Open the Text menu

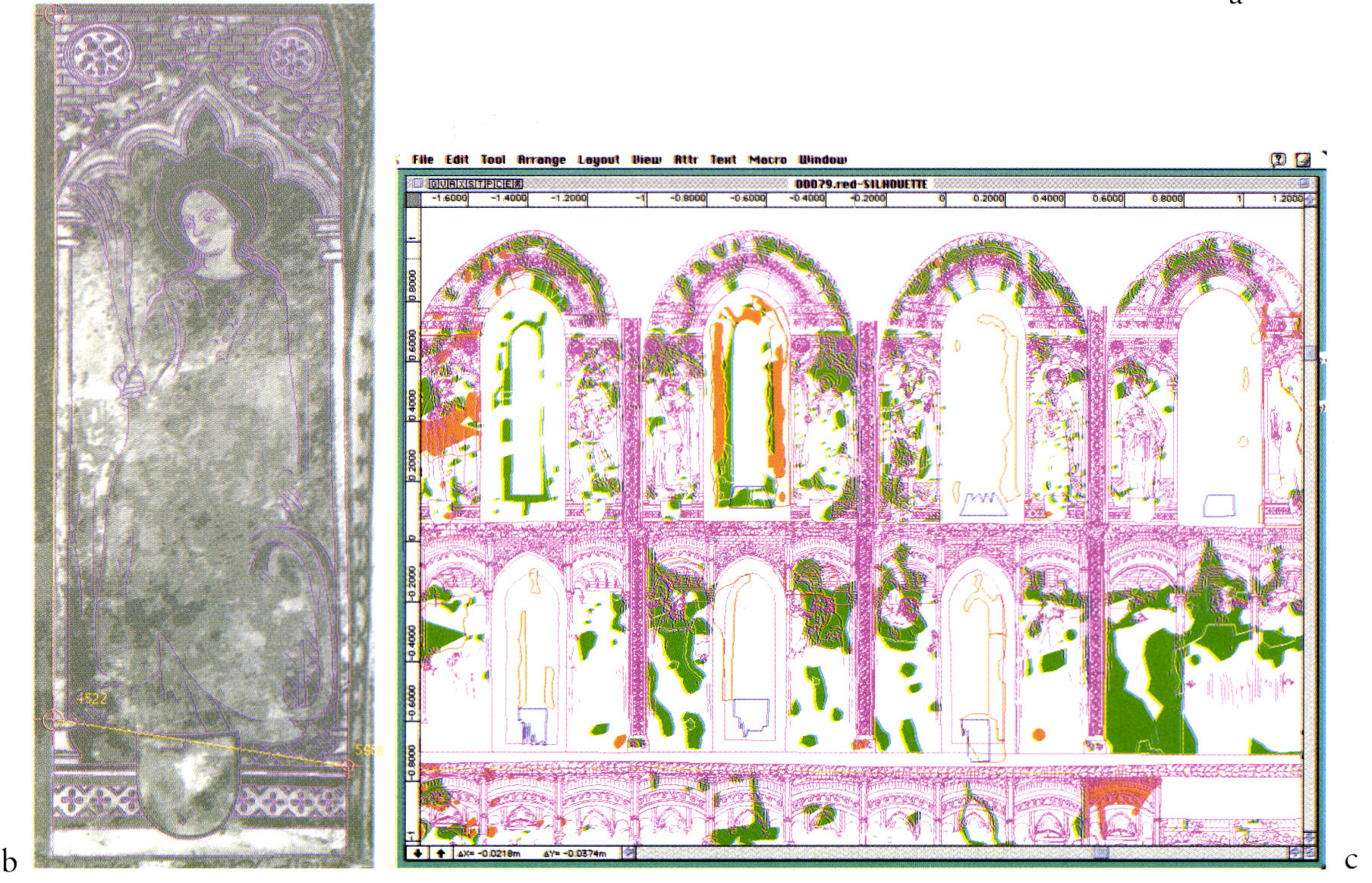pyautogui.click(x=723, y=159)
